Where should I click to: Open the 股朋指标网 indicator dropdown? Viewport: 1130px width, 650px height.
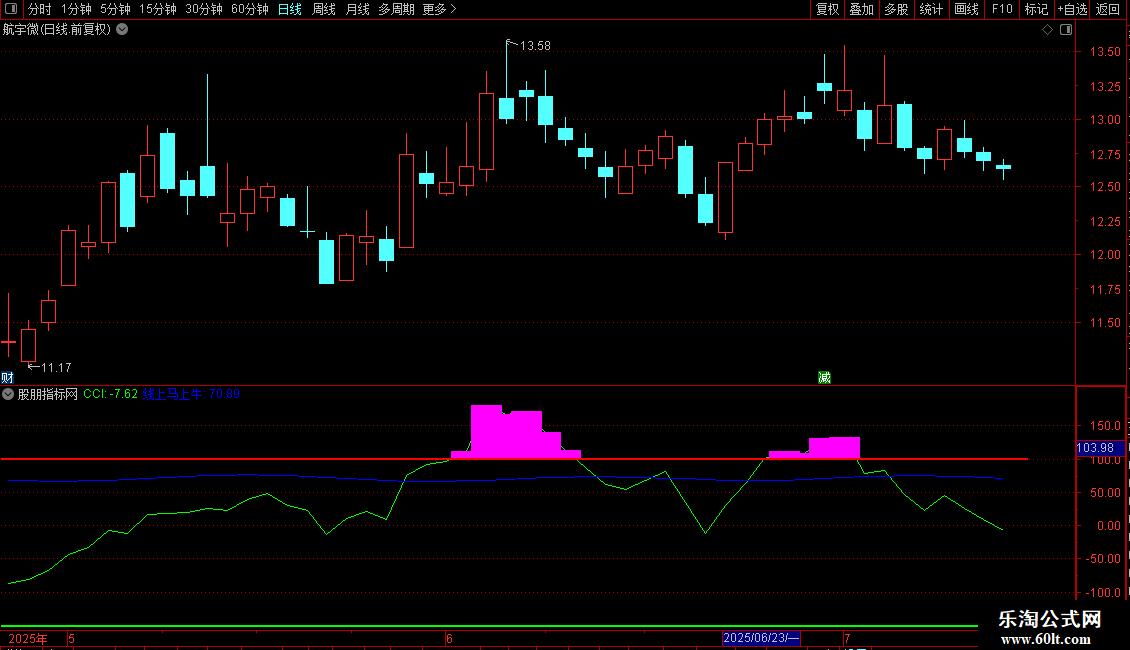8,394
